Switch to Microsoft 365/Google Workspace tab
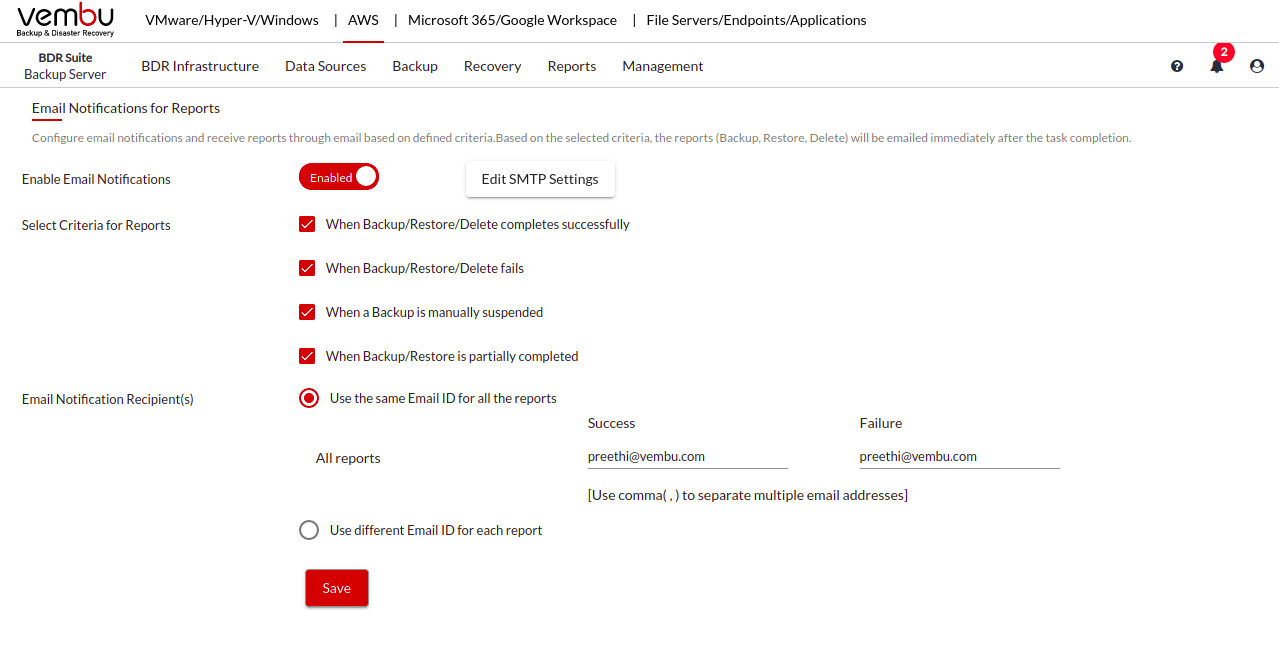The height and width of the screenshot is (657, 1279). 512,20
